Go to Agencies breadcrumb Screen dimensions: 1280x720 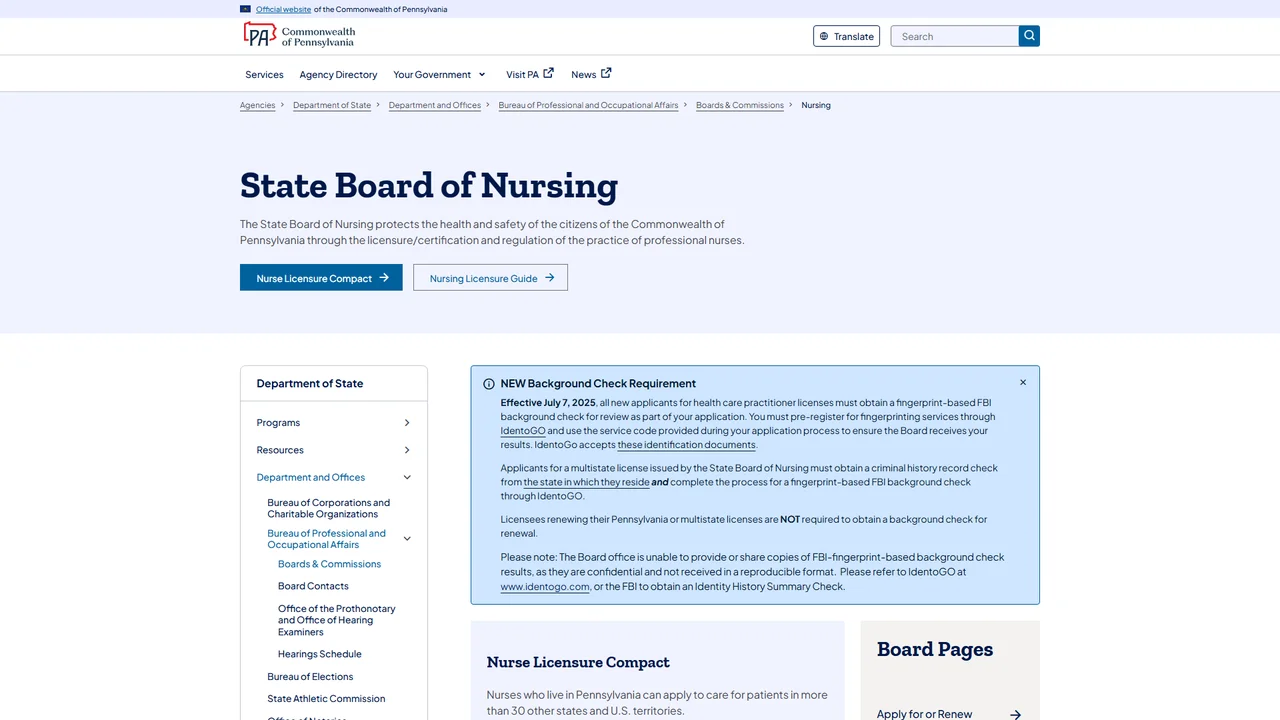(257, 105)
